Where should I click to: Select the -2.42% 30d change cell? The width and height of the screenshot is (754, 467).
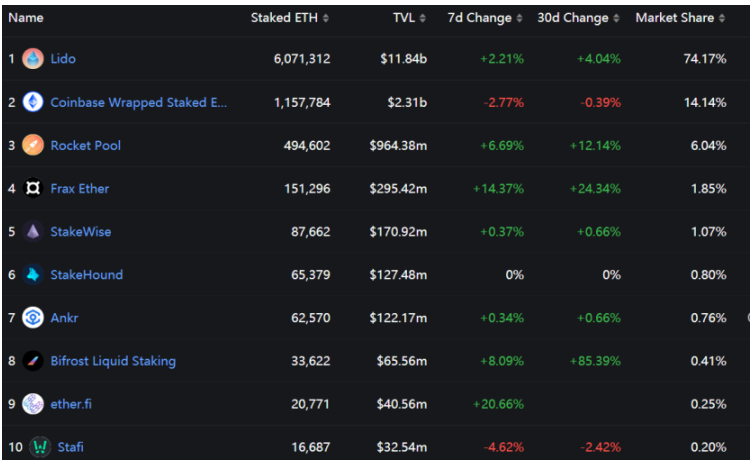[600, 447]
